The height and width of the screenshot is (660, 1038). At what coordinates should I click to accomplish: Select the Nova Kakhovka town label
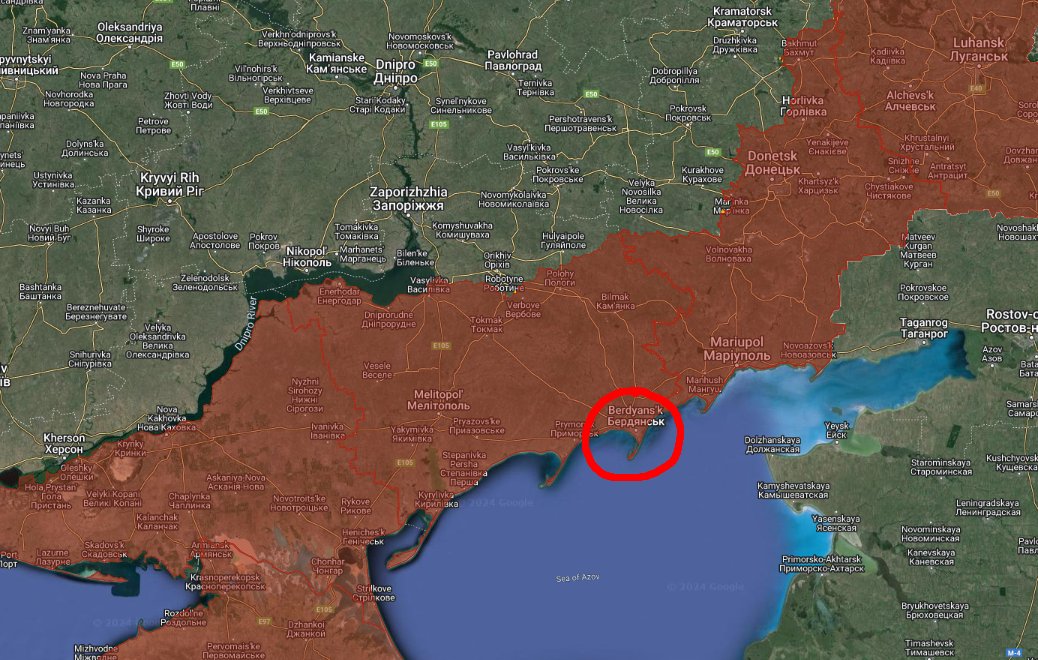[167, 418]
